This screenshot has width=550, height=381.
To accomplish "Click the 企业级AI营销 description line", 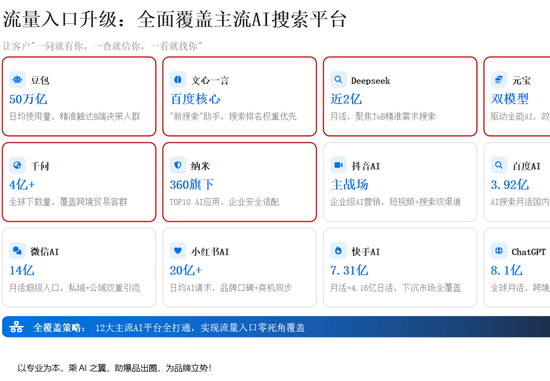I will [x=395, y=202].
